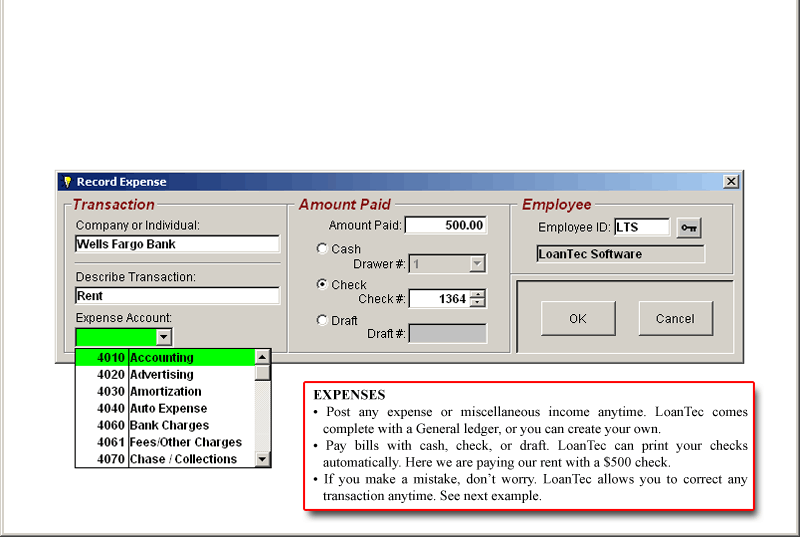The height and width of the screenshot is (537, 800).
Task: Click the account list scrollbar thumb
Action: click(x=262, y=373)
